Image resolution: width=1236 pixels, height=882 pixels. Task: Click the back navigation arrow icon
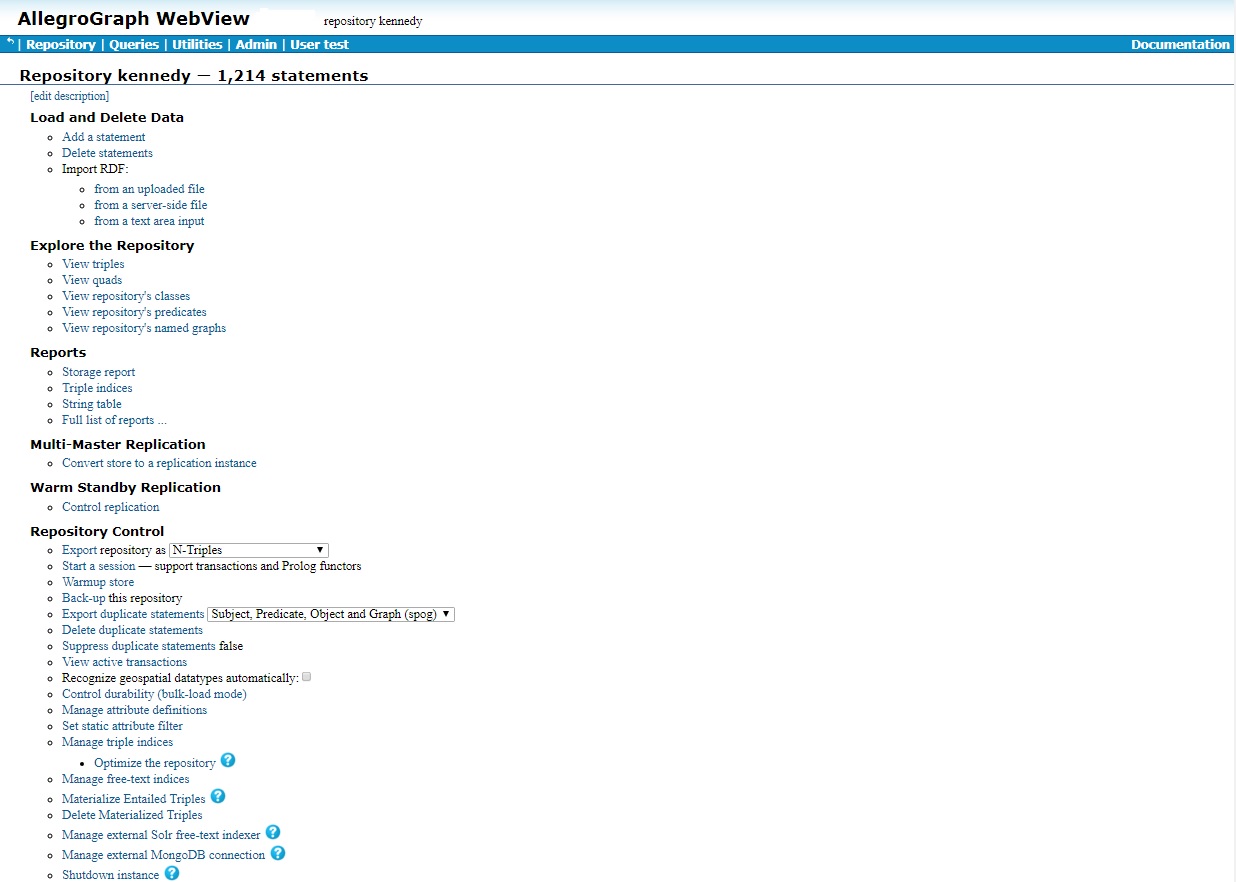click(x=8, y=43)
